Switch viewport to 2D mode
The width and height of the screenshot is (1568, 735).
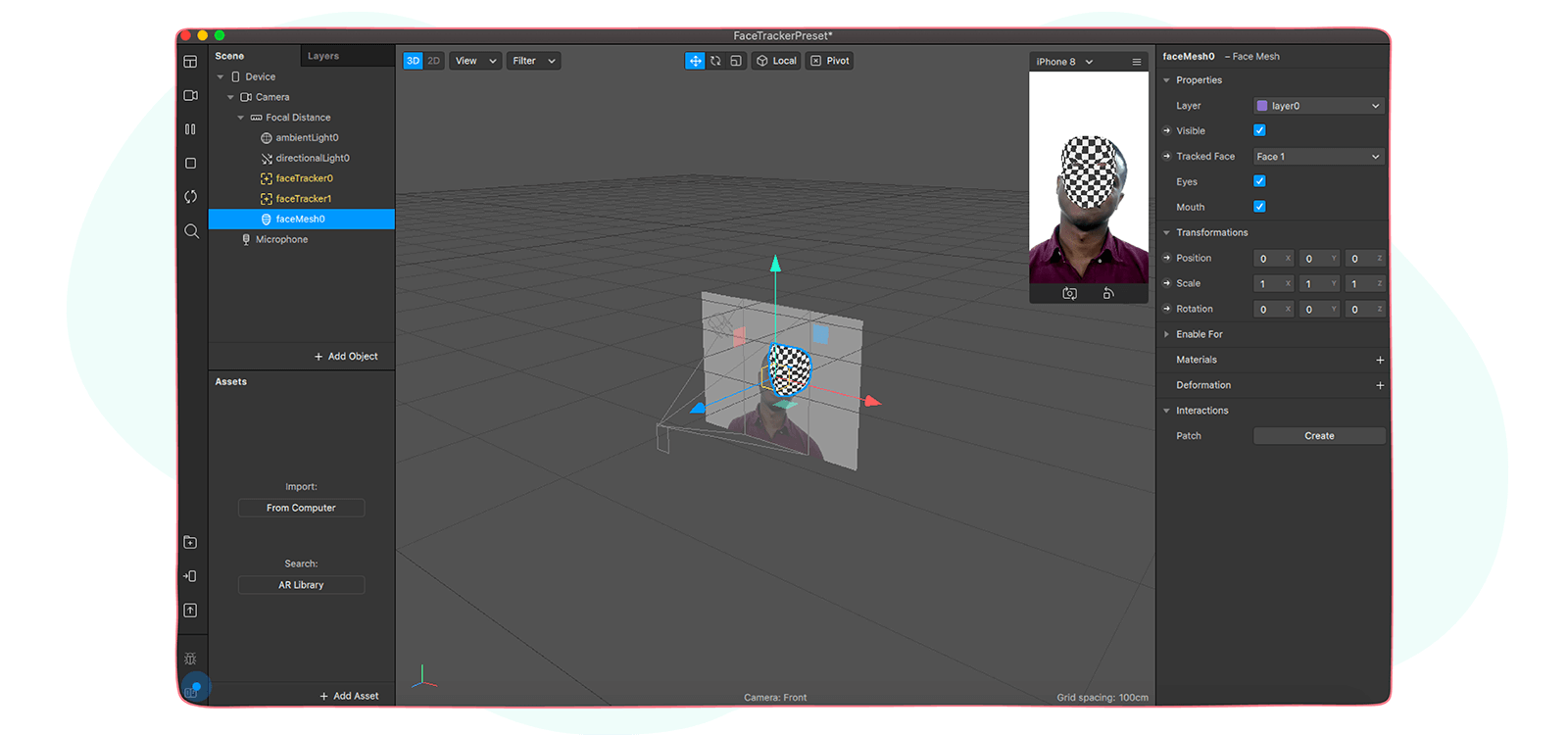tap(433, 61)
